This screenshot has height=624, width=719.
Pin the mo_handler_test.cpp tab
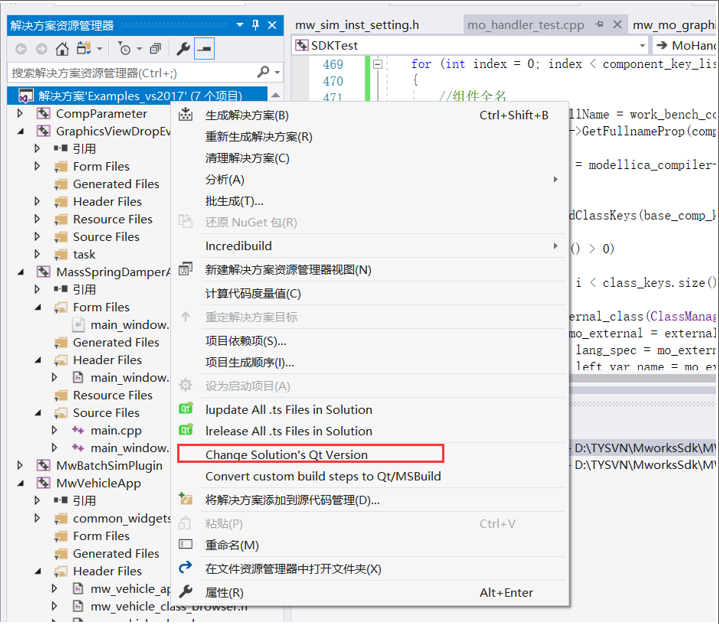coord(599,24)
